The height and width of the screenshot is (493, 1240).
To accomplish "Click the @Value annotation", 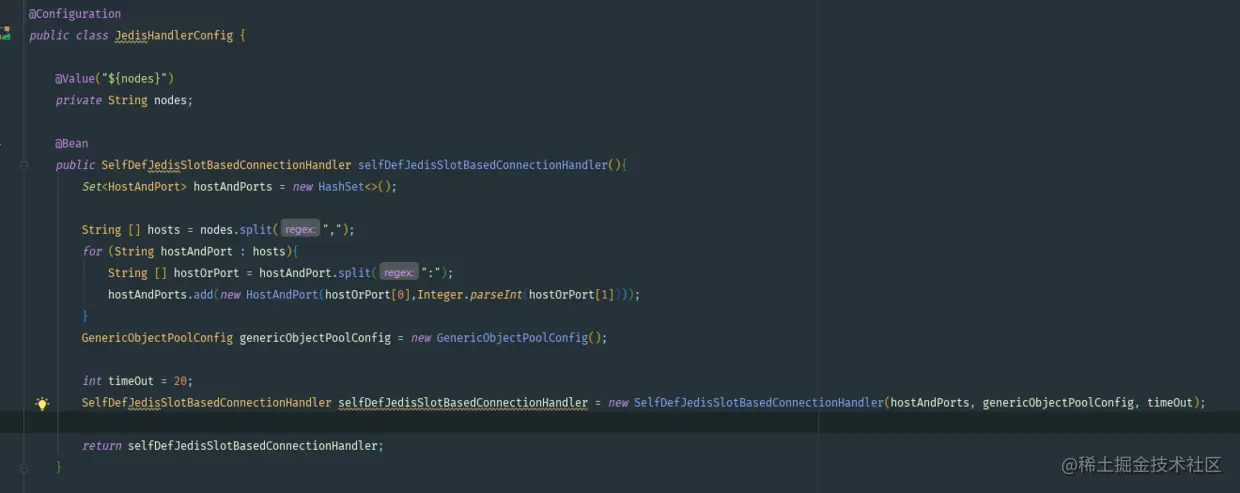I will [74, 79].
